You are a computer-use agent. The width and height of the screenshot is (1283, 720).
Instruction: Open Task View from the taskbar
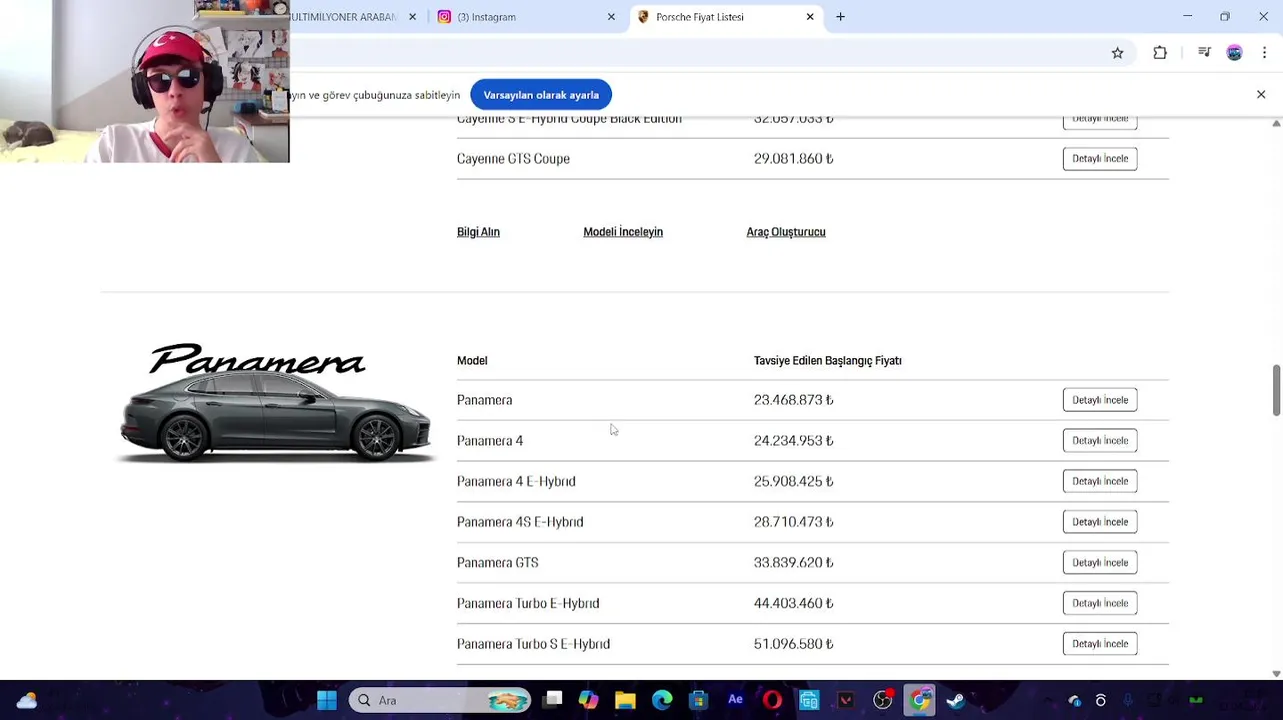[x=553, y=701]
